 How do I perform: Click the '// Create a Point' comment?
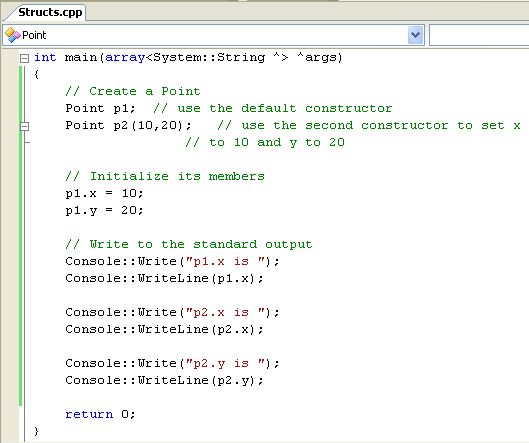pyautogui.click(x=133, y=91)
